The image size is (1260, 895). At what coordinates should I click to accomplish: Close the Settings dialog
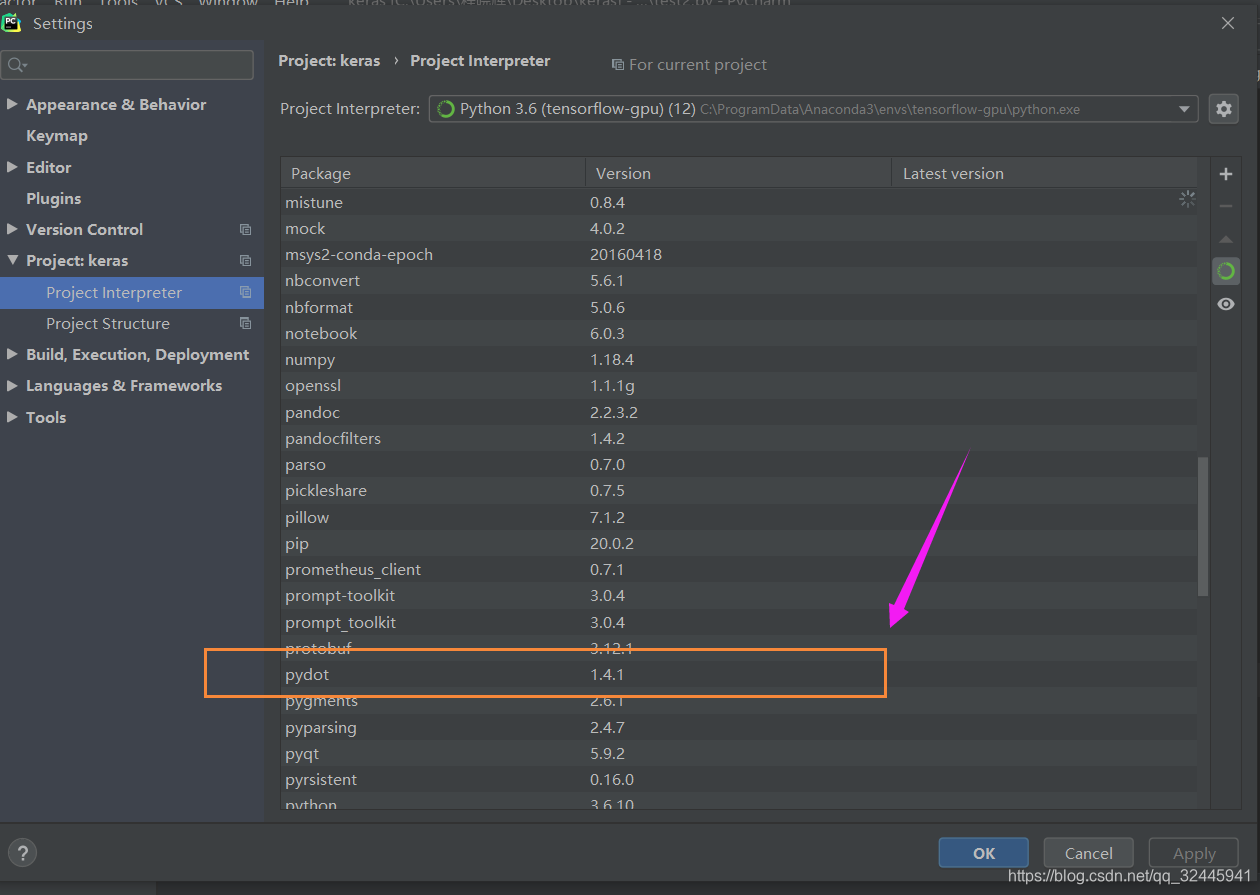(1227, 23)
